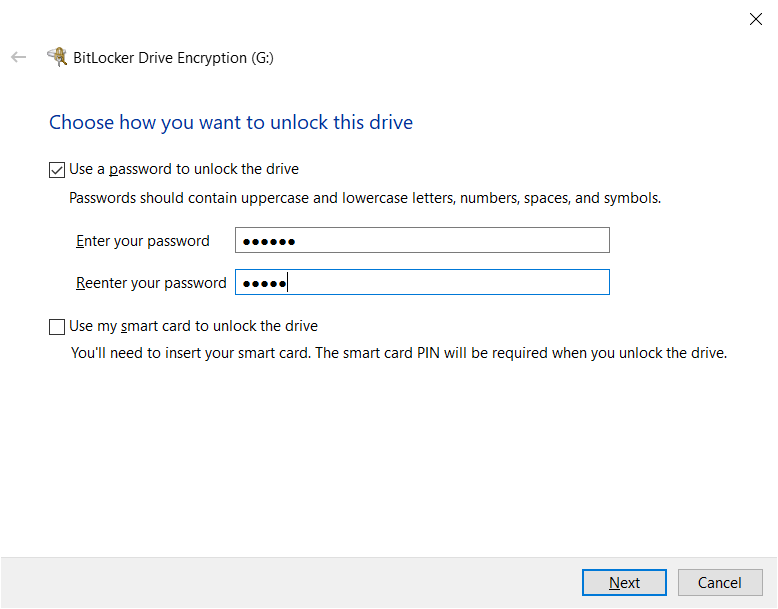Click the 'Choose how you want to unlock' heading
This screenshot has width=778, height=609.
[231, 123]
